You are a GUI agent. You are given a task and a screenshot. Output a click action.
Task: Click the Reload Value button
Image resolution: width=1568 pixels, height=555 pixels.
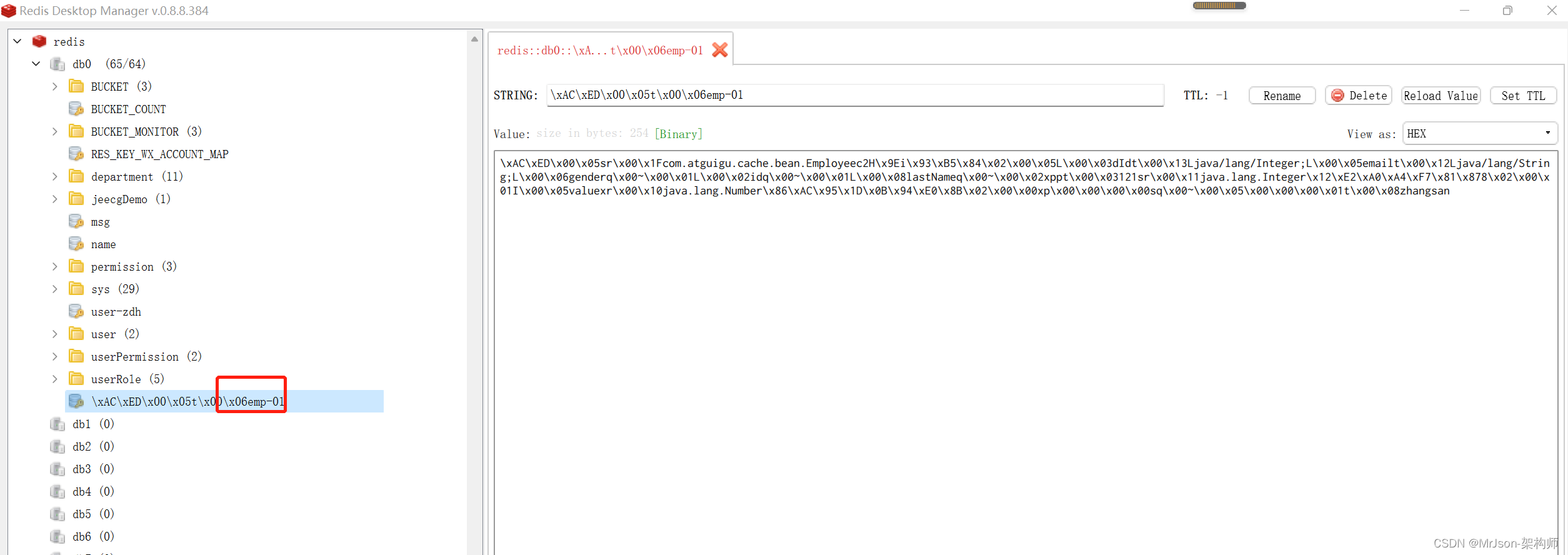[x=1441, y=96]
